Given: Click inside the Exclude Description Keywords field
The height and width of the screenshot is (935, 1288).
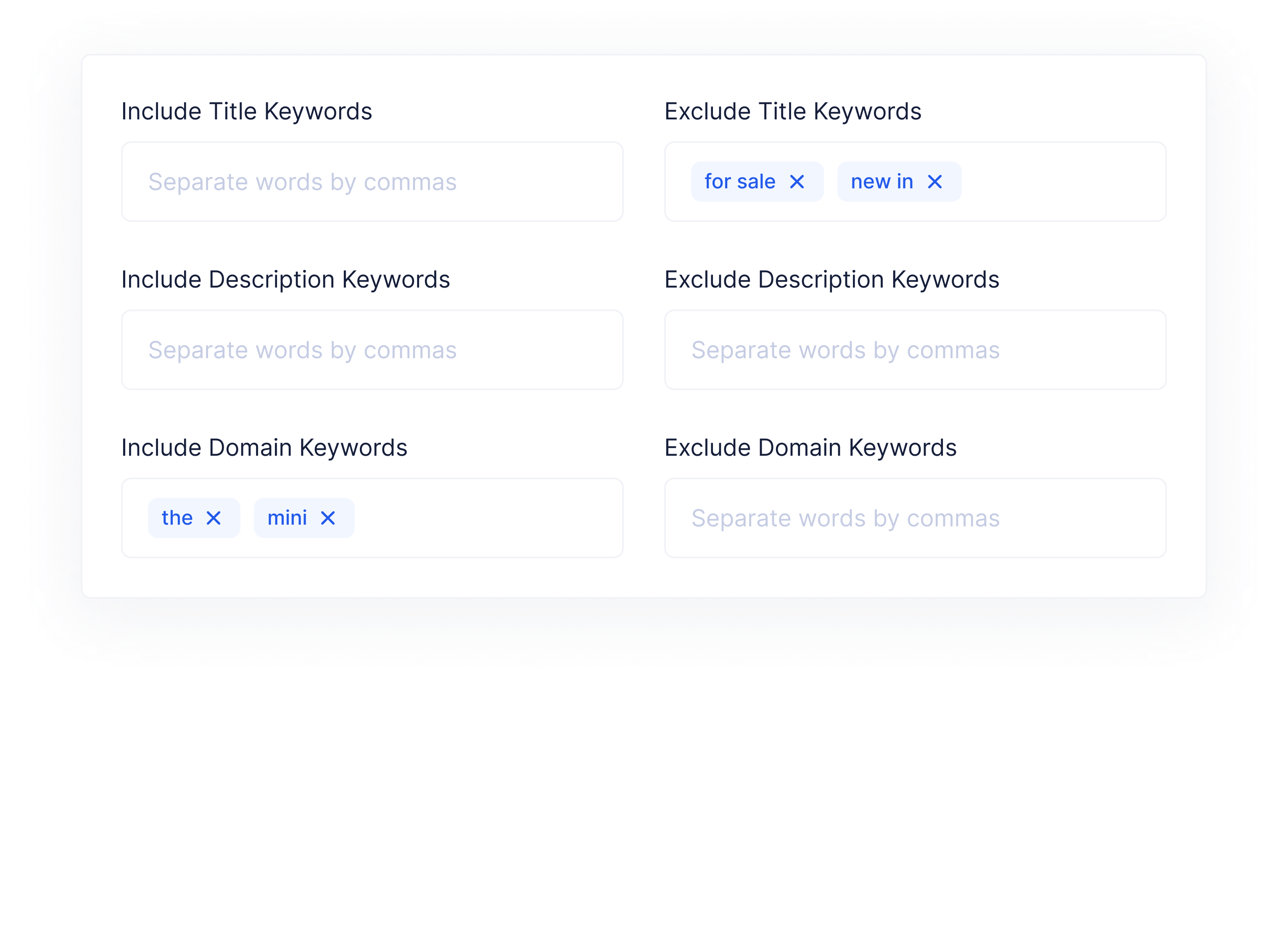Looking at the screenshot, I should click(x=916, y=350).
